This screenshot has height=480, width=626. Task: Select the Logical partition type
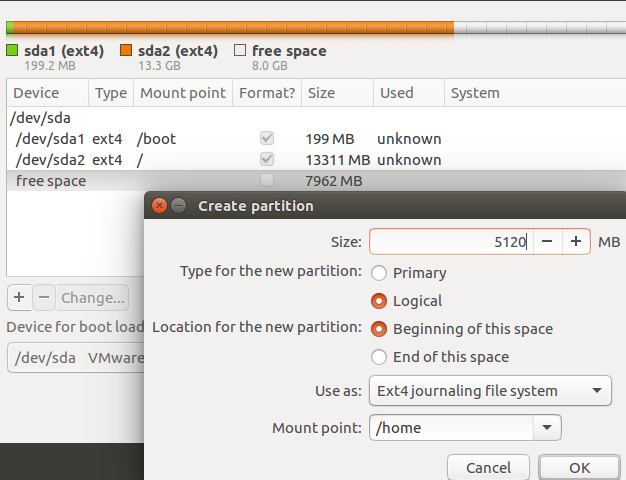[x=380, y=301]
